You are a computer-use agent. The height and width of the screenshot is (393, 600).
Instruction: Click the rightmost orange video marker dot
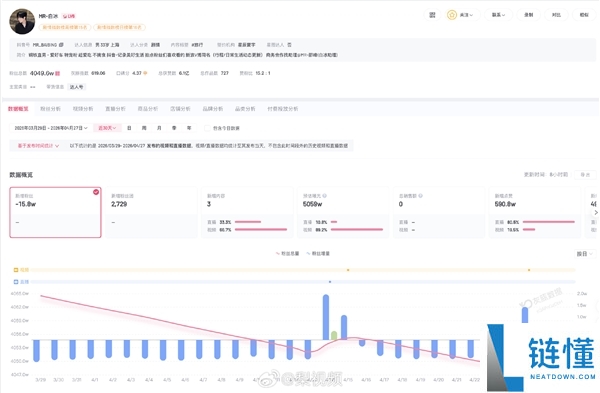tap(529, 270)
